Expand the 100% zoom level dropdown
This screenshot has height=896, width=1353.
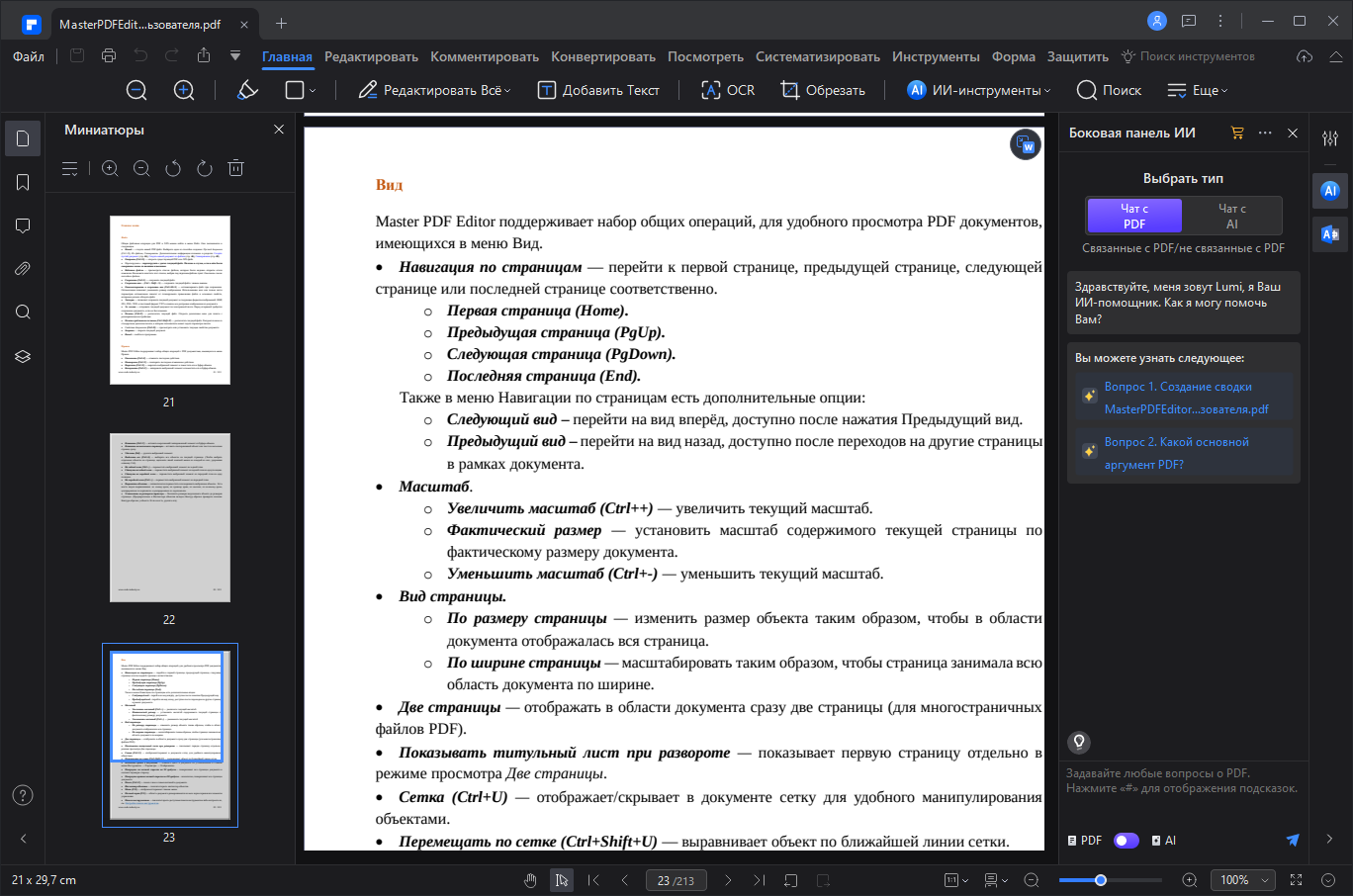coord(1240,880)
